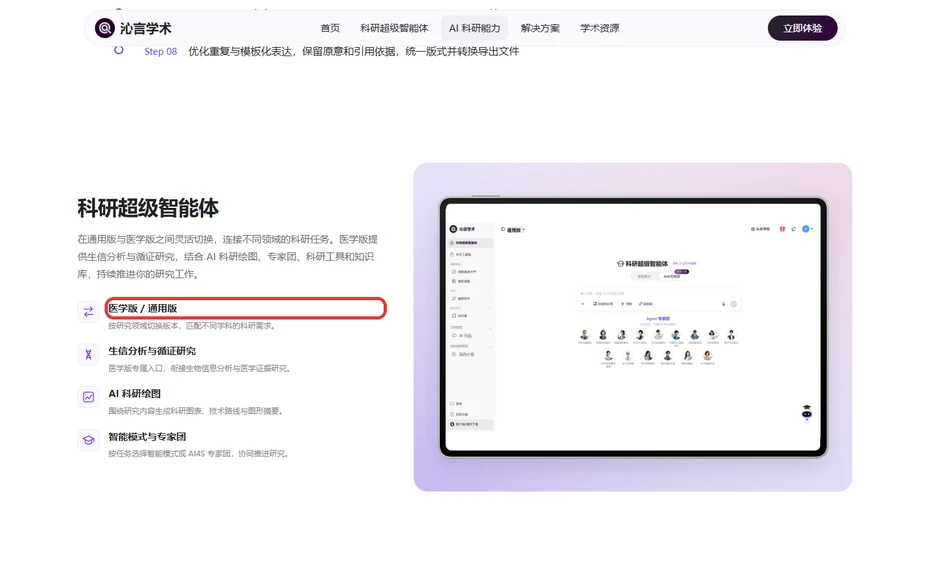The height and width of the screenshot is (581, 930).
Task: Click the blue user avatar in the tablet mockup
Action: (805, 229)
